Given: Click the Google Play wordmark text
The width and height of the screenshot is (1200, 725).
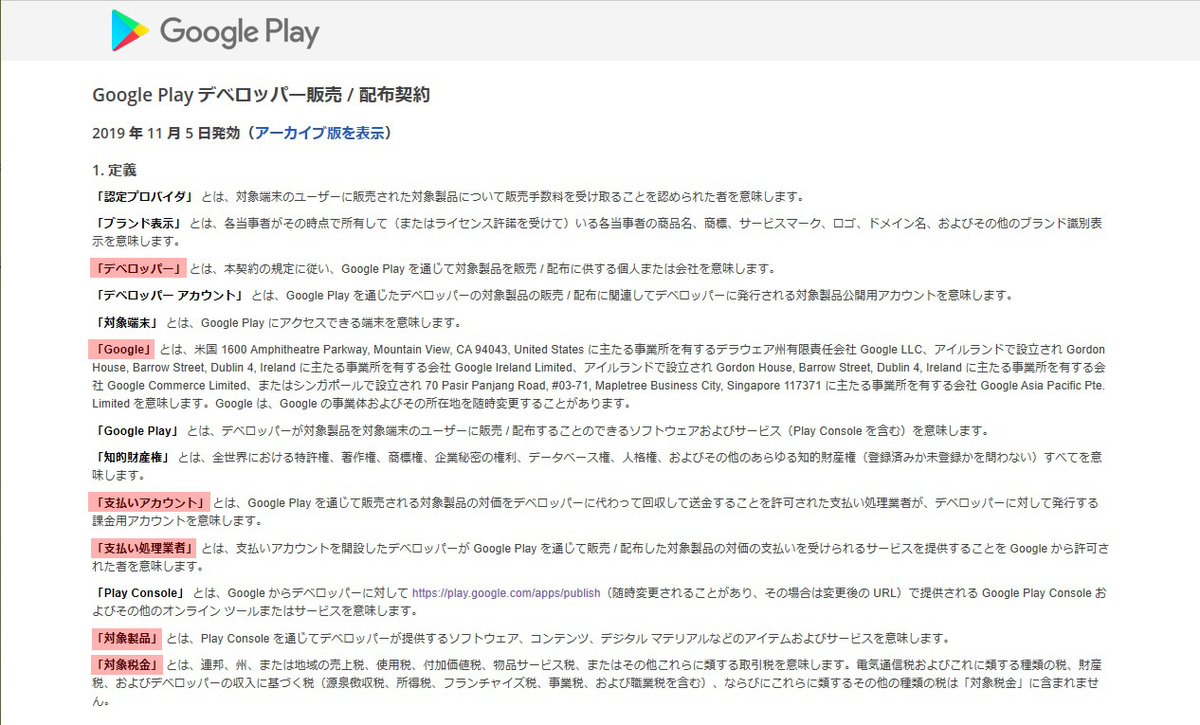Looking at the screenshot, I should 239,32.
